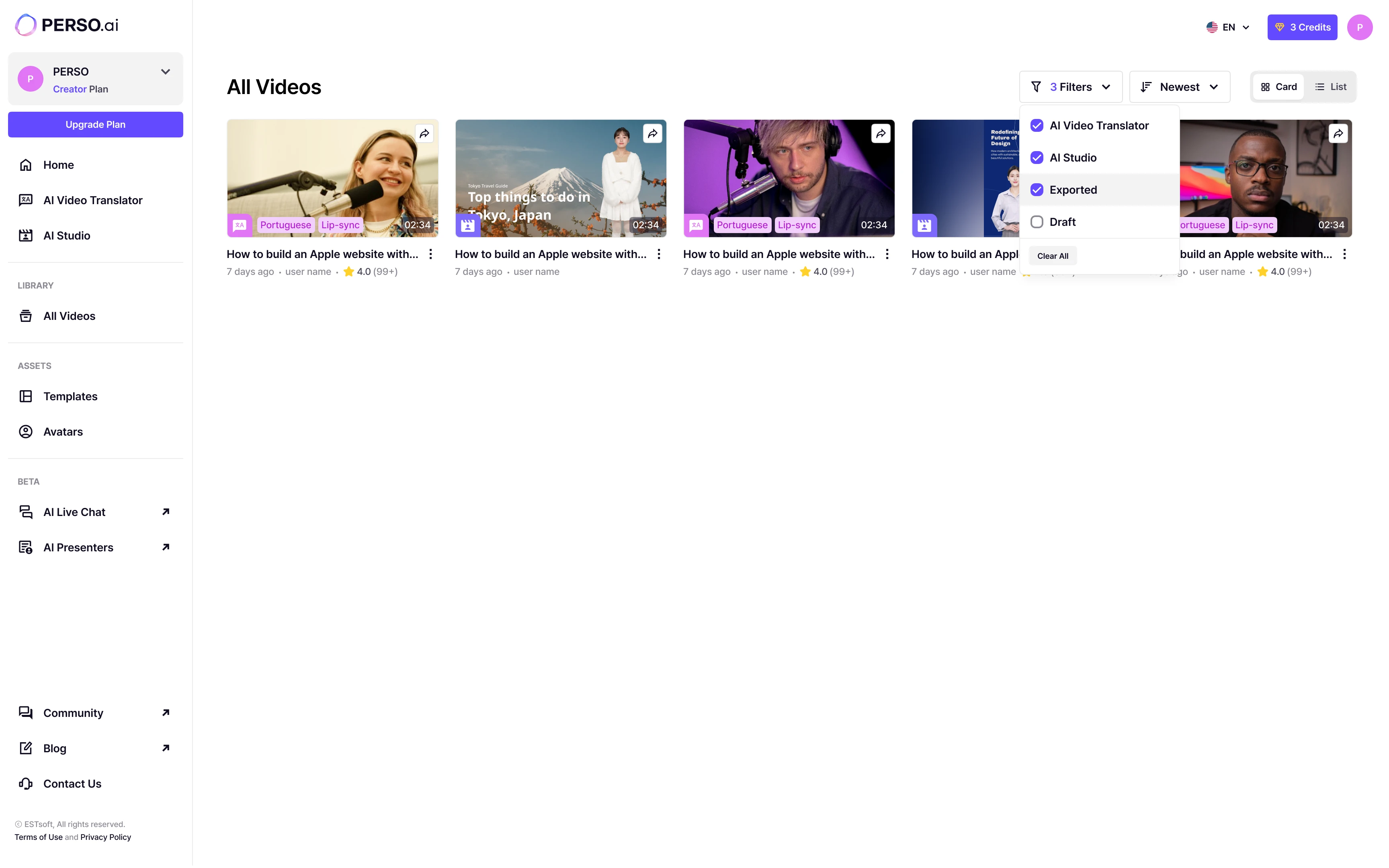This screenshot has height=868, width=1389.
Task: Open the Tokyo Japan video thumbnail
Action: [561, 178]
